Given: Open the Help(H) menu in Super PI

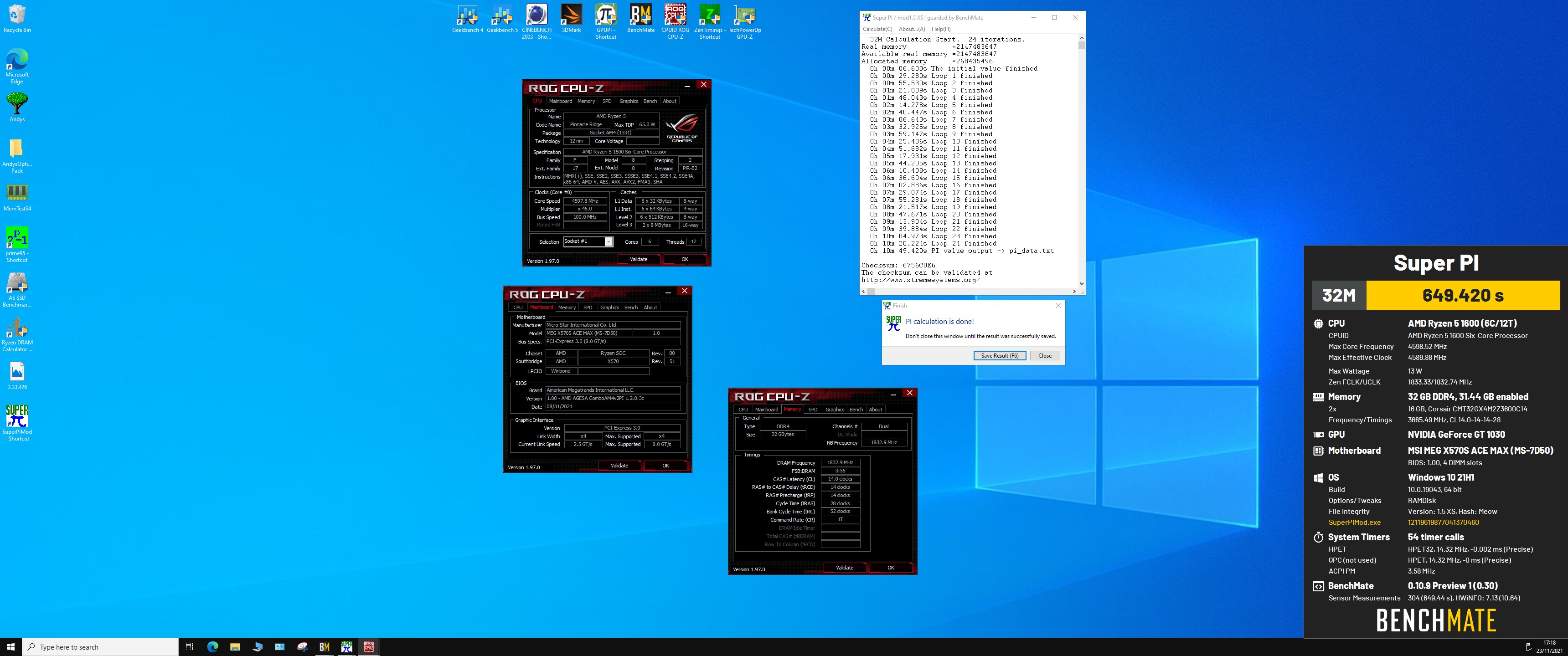Looking at the screenshot, I should pyautogui.click(x=941, y=29).
